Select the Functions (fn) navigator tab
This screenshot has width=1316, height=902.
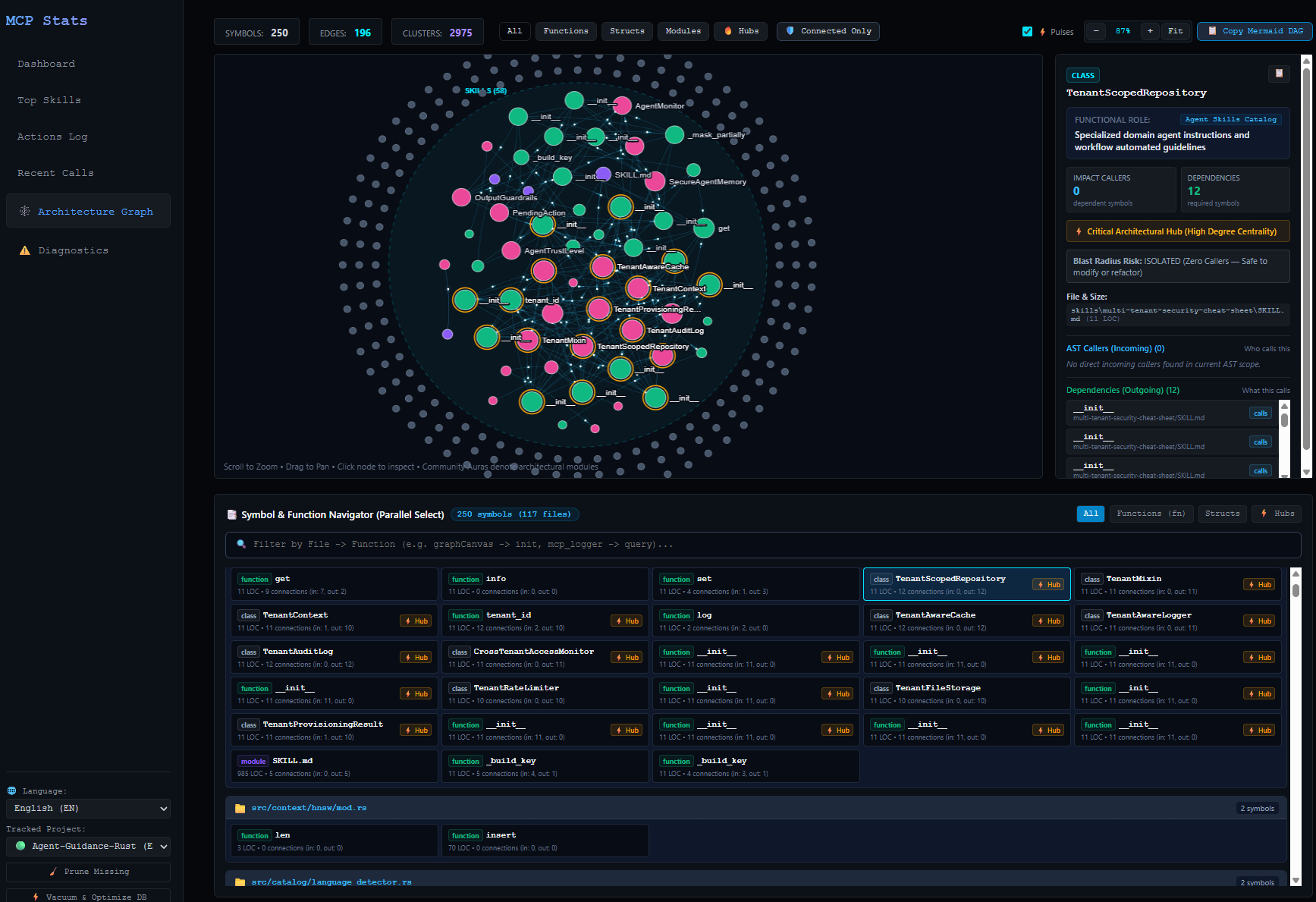[x=1151, y=514]
